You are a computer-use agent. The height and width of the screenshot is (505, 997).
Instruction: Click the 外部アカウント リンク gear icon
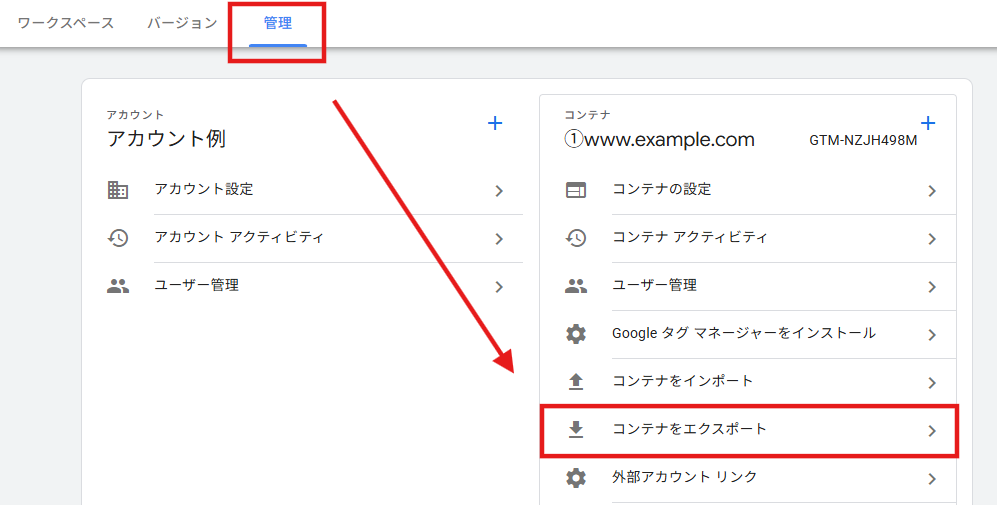click(x=576, y=478)
